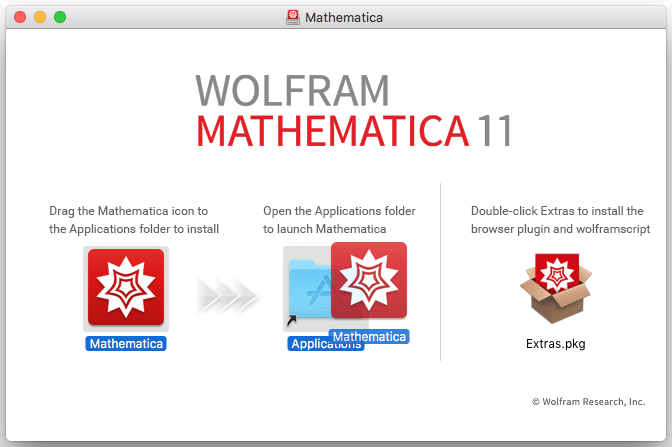Zoom the window with the green button
Image resolution: width=672 pixels, height=447 pixels.
pyautogui.click(x=60, y=17)
